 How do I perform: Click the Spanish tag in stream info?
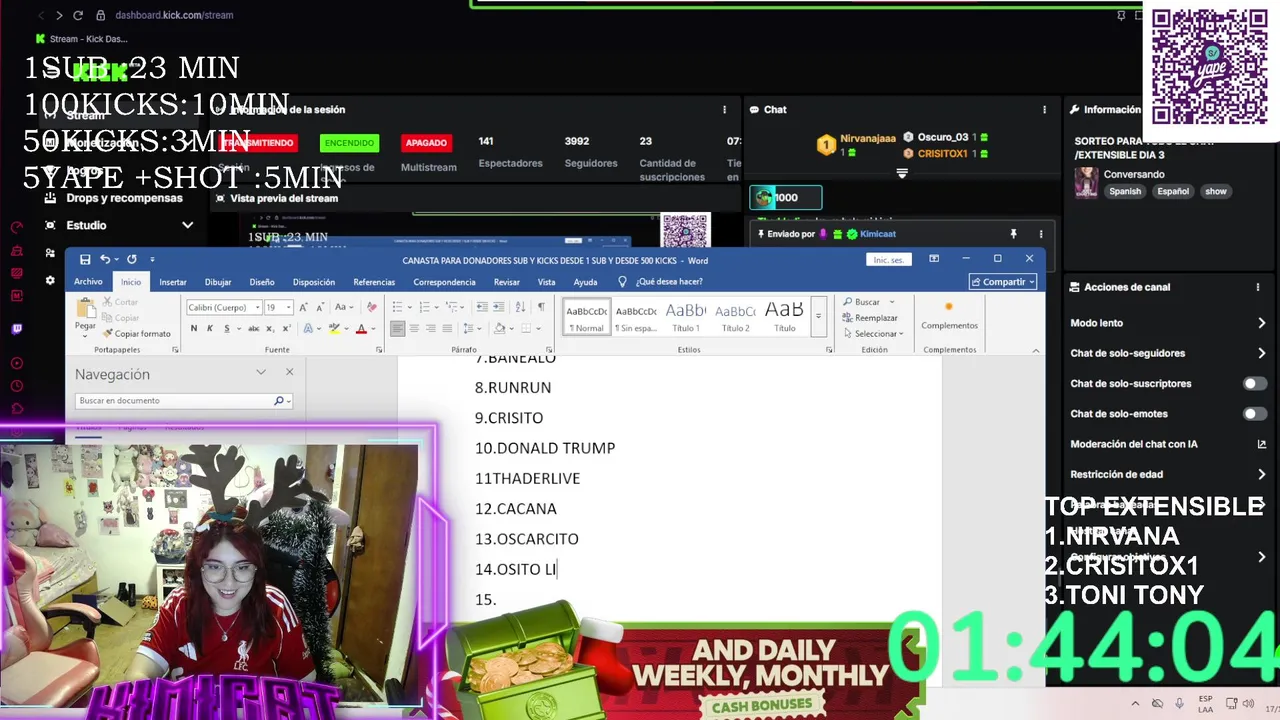pyautogui.click(x=1124, y=192)
